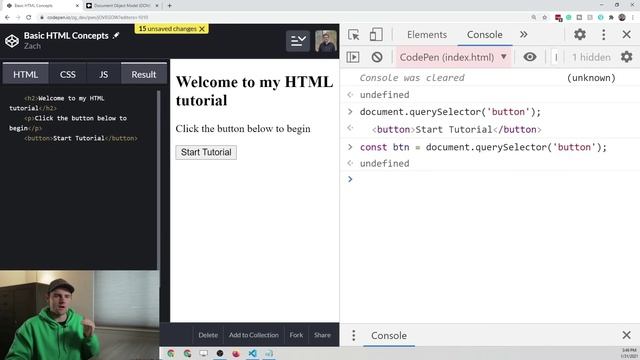Screen dimensions: 640x360
Task: Switch to the JS editor tab
Action: coord(104,74)
